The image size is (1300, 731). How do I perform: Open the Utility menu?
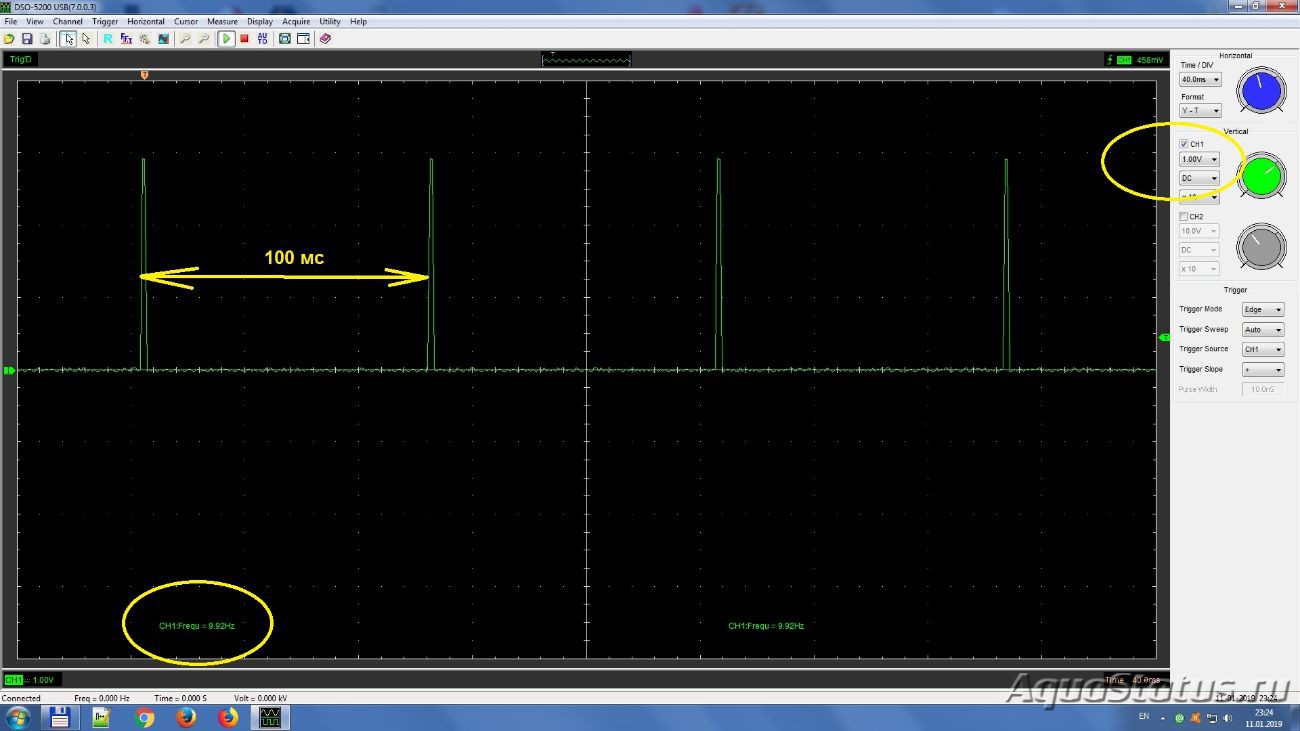click(330, 21)
